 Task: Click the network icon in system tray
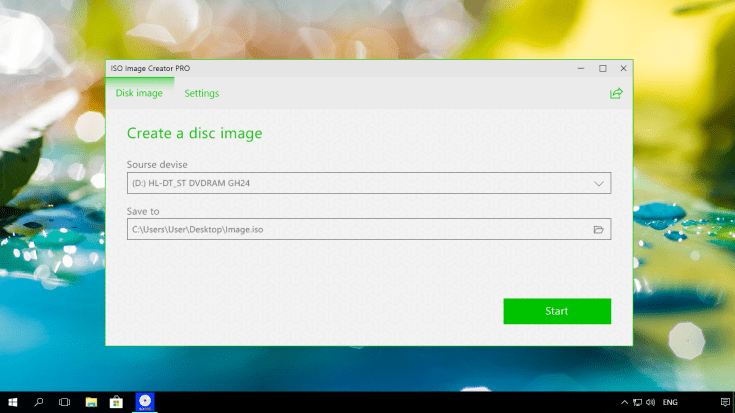(637, 402)
